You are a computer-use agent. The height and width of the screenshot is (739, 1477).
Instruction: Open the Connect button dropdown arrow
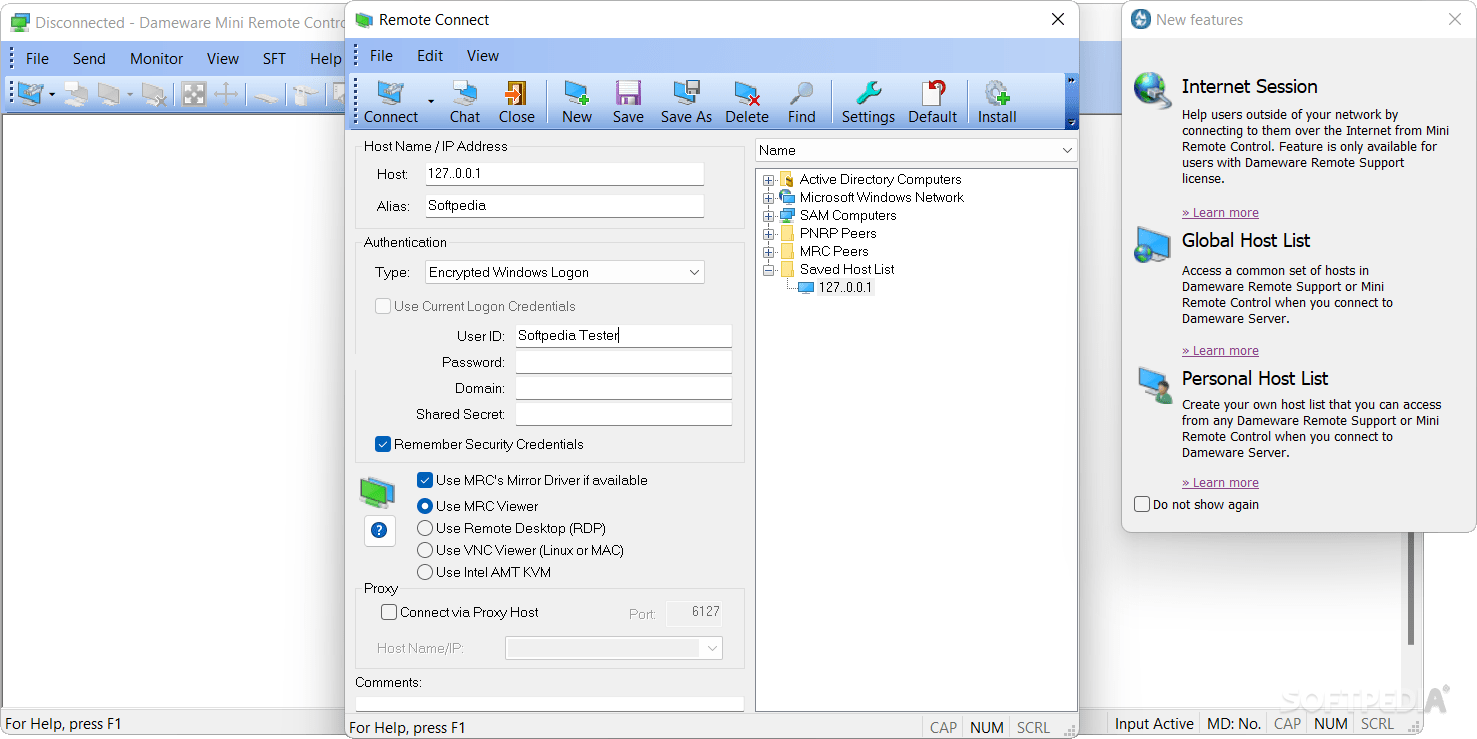point(431,100)
